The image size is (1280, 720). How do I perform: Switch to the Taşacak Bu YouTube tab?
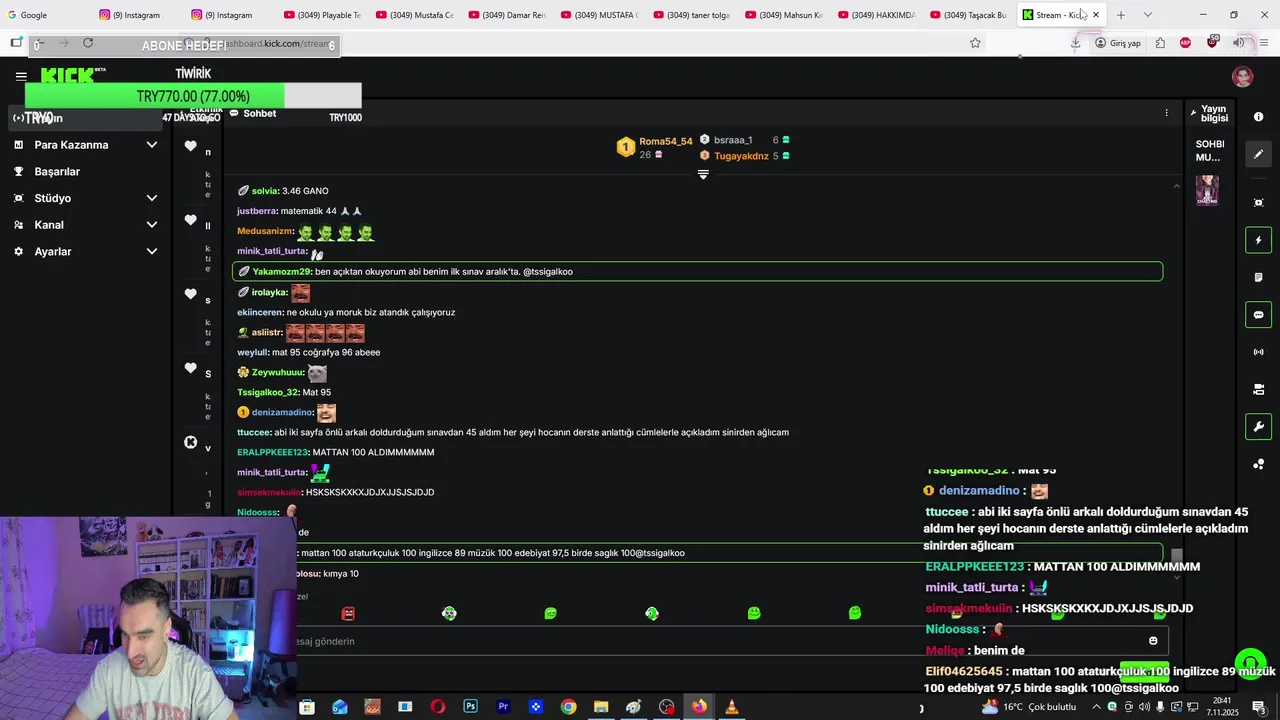pos(968,15)
